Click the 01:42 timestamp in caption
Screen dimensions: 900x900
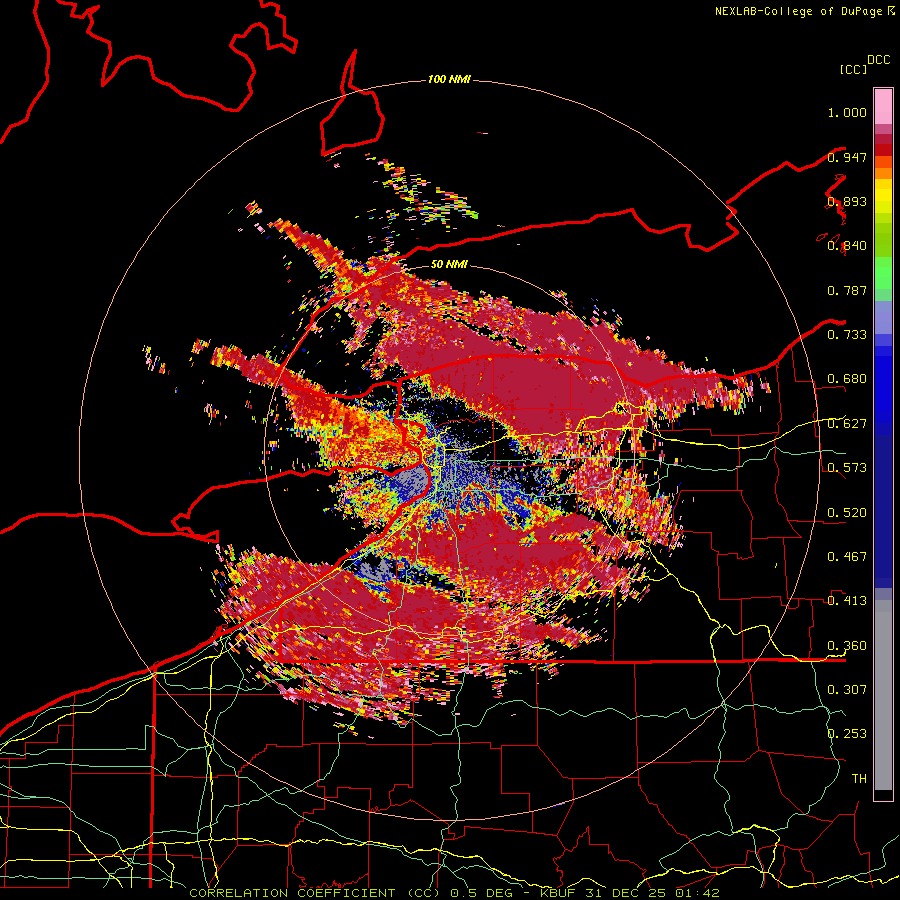698,893
